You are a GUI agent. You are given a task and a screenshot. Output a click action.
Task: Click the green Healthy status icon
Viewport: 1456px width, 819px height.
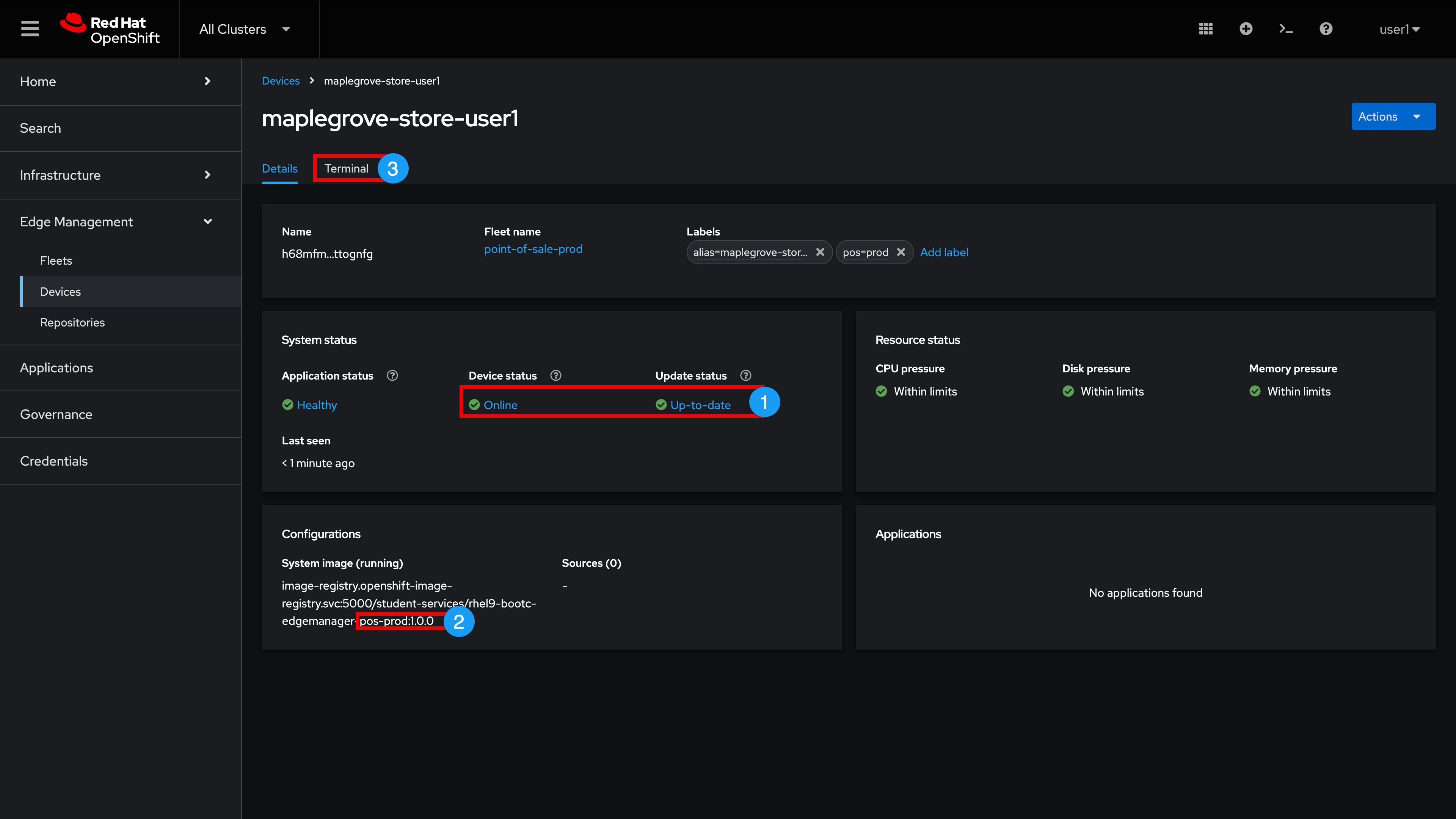[x=288, y=405]
